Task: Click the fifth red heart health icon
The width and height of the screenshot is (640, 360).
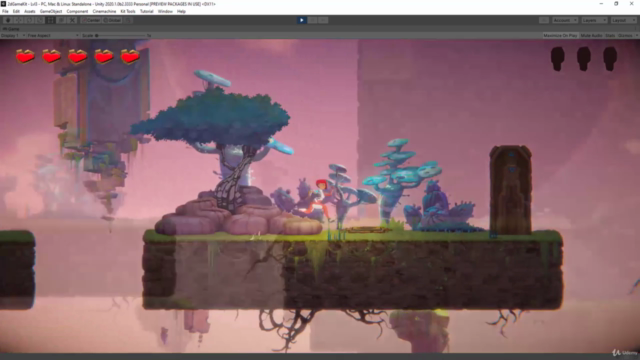Action: coord(130,56)
